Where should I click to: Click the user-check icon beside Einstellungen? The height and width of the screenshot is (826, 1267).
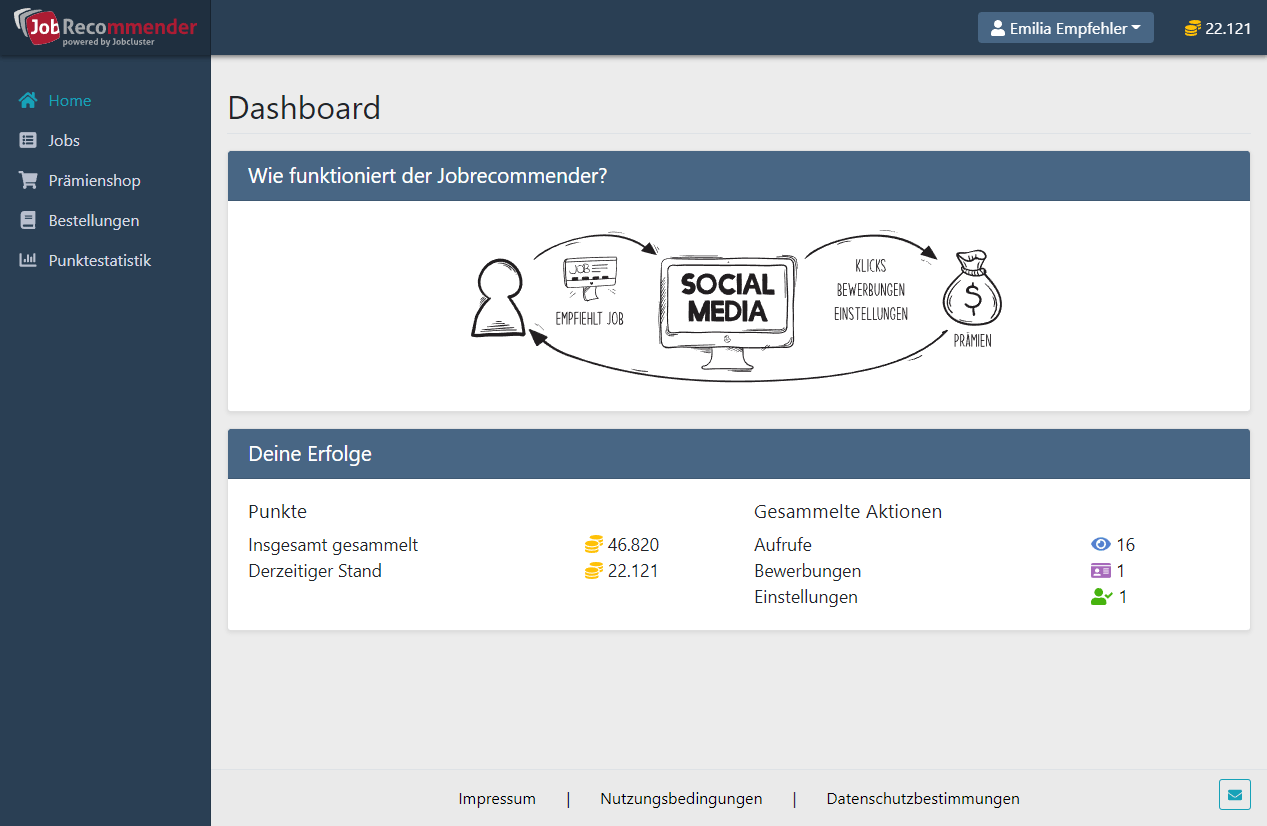point(1101,597)
